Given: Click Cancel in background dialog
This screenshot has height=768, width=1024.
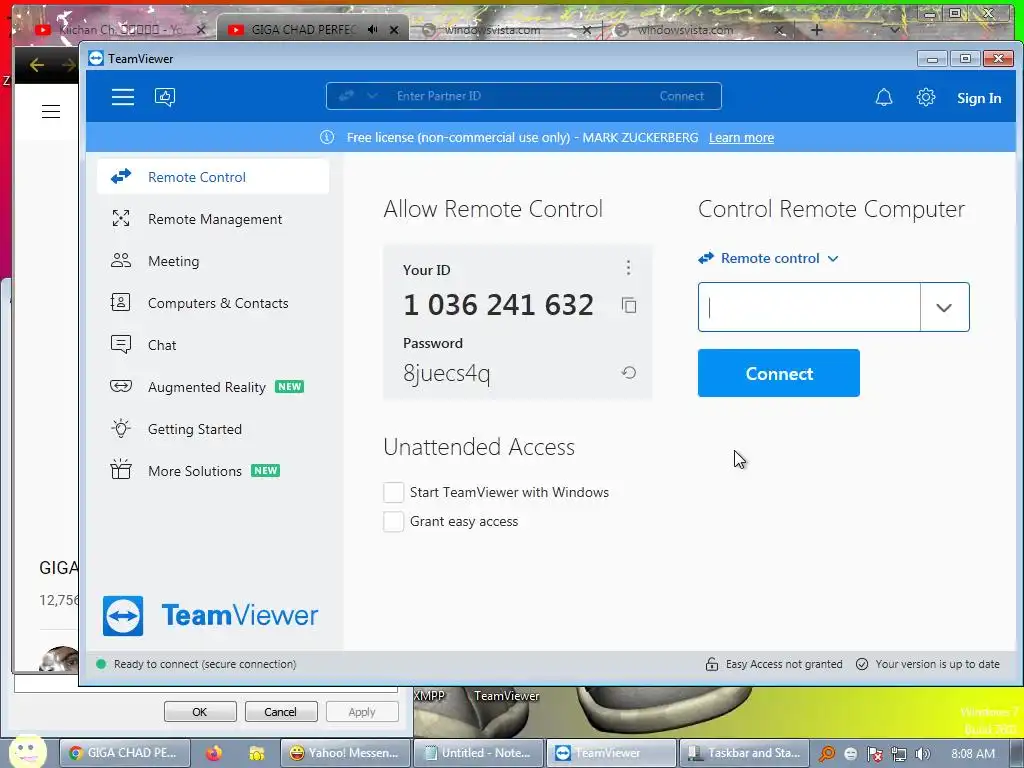Looking at the screenshot, I should pyautogui.click(x=280, y=712).
